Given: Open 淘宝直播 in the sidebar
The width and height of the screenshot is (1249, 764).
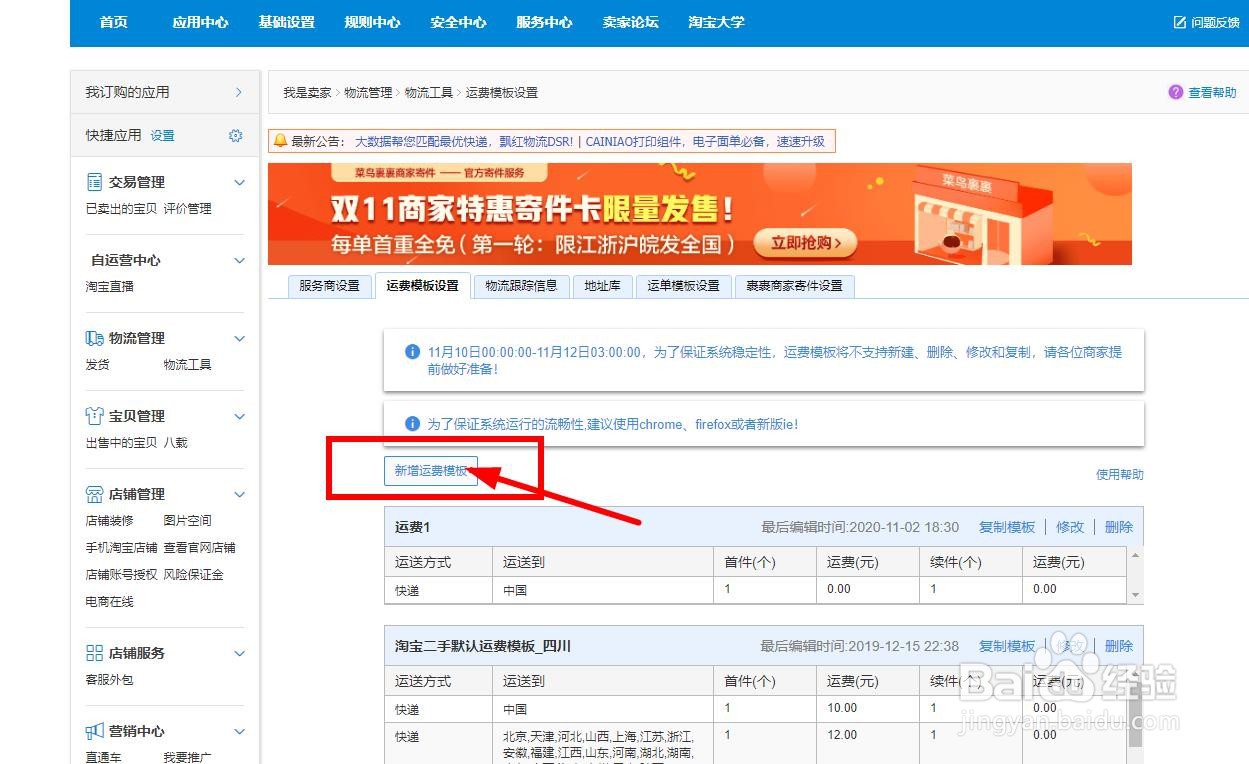Looking at the screenshot, I should pyautogui.click(x=109, y=287).
